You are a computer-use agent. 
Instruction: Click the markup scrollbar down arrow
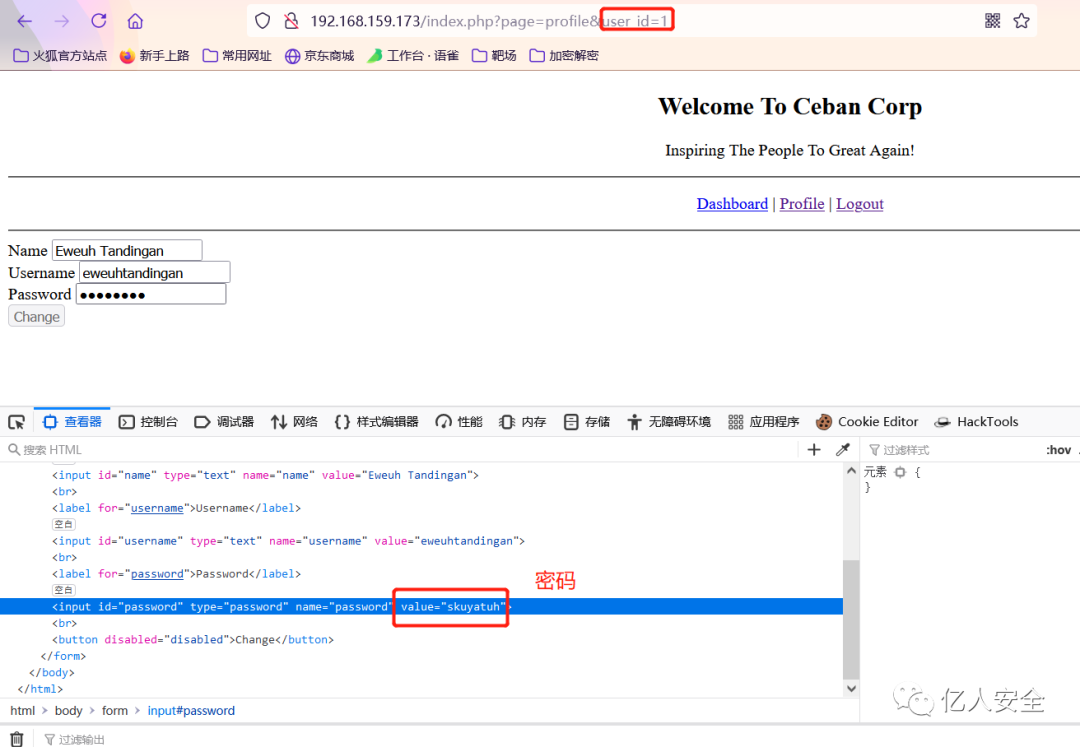(851, 688)
